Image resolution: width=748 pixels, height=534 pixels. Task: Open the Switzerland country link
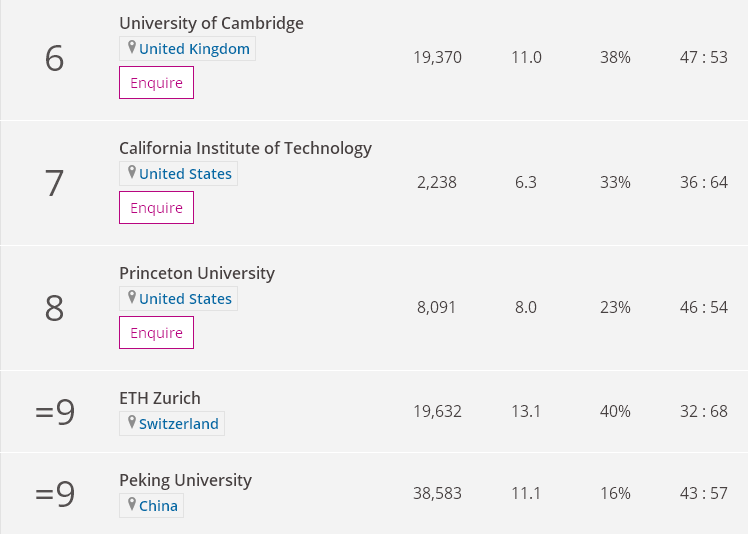(x=178, y=424)
